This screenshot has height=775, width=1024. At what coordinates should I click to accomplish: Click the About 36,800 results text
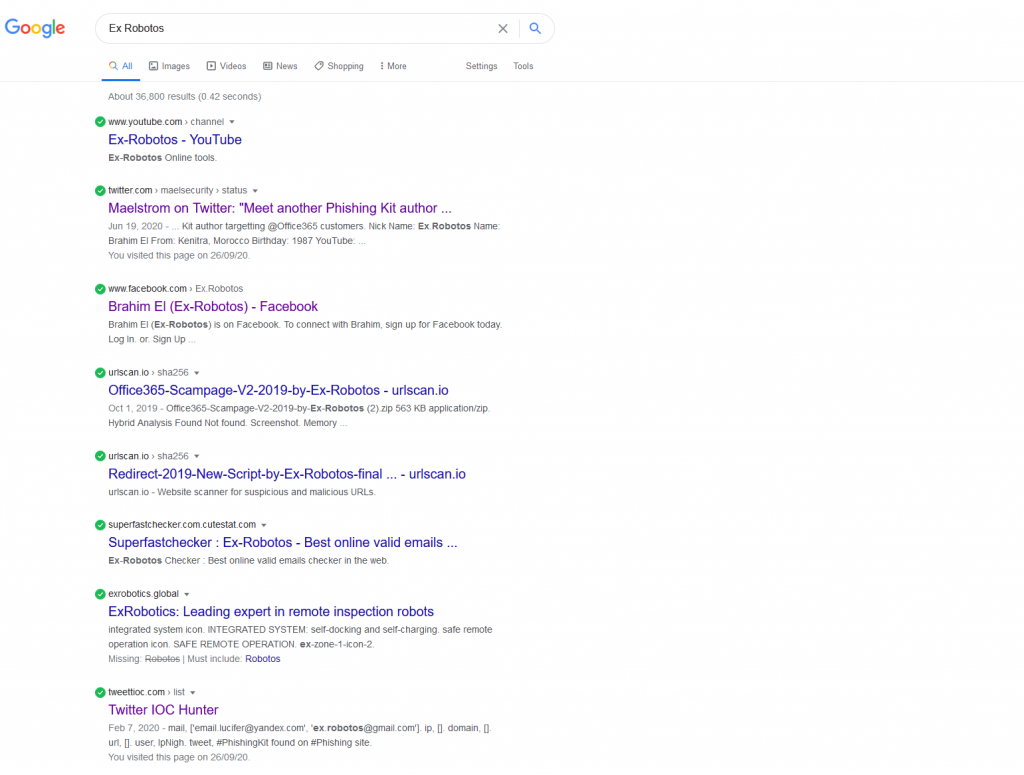point(185,97)
